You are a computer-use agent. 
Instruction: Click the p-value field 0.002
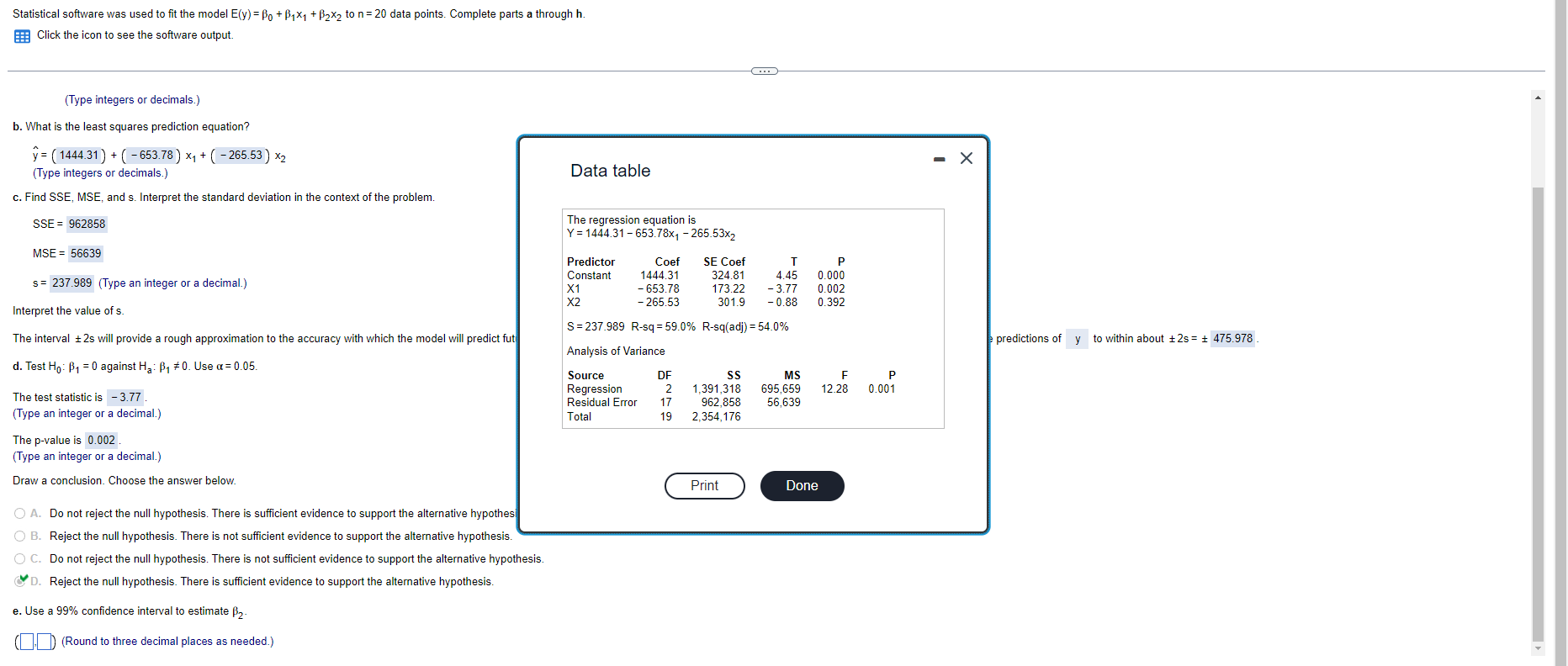(x=102, y=441)
